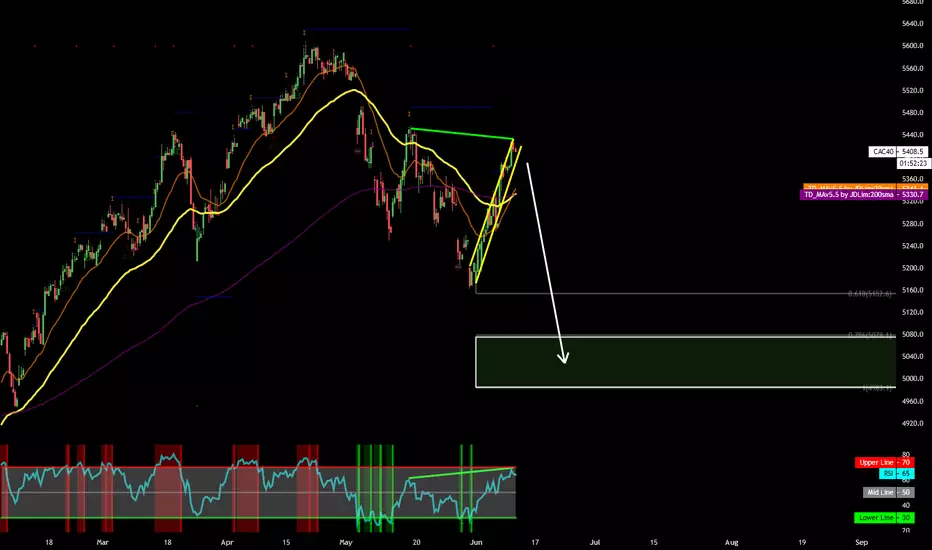Click the 5240.0 price axis value

912,246
